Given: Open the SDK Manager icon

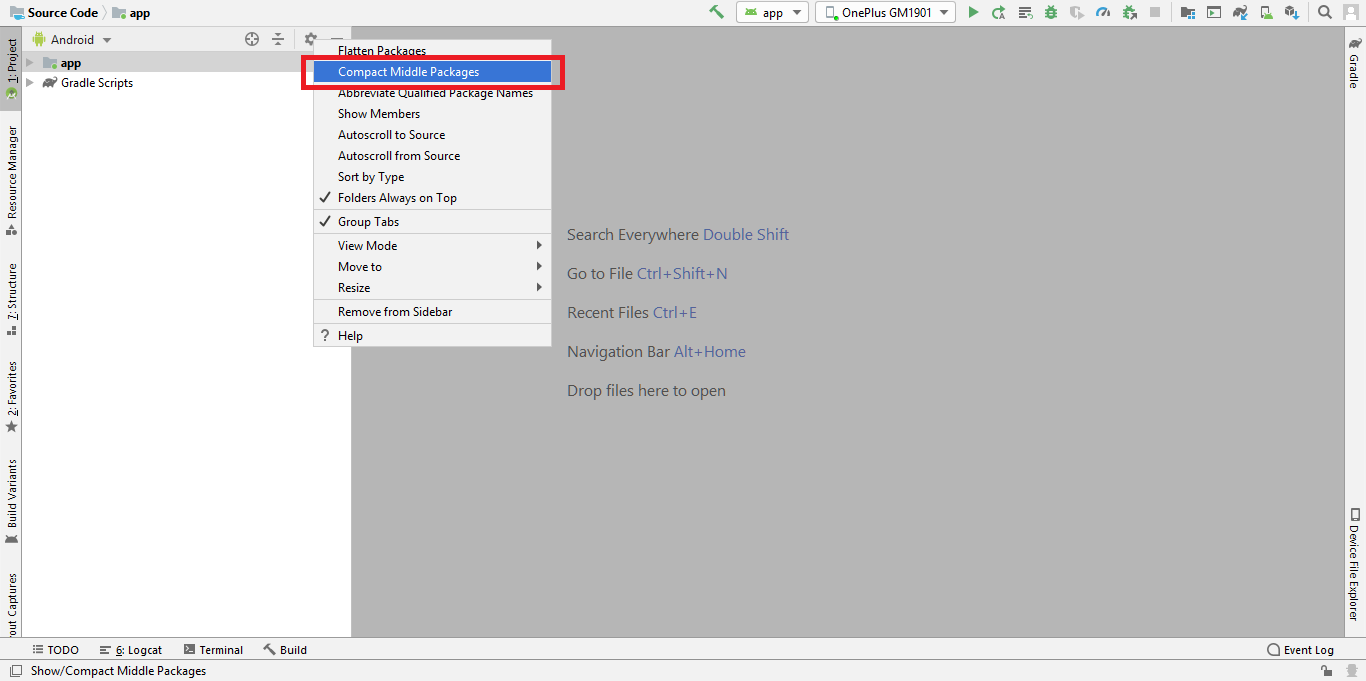Looking at the screenshot, I should point(1291,12).
